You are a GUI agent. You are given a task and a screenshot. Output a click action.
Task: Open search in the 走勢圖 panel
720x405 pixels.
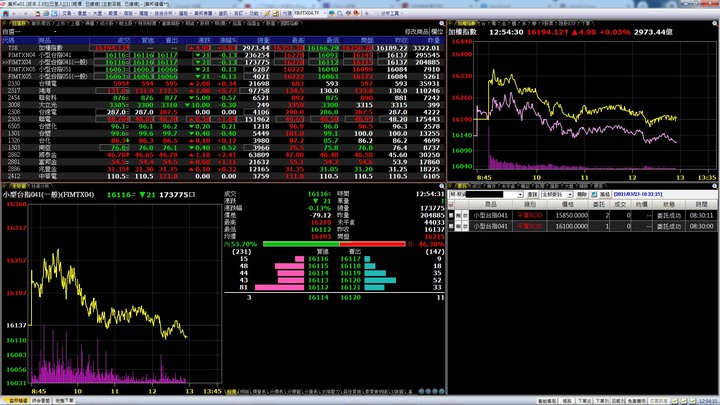442,186
